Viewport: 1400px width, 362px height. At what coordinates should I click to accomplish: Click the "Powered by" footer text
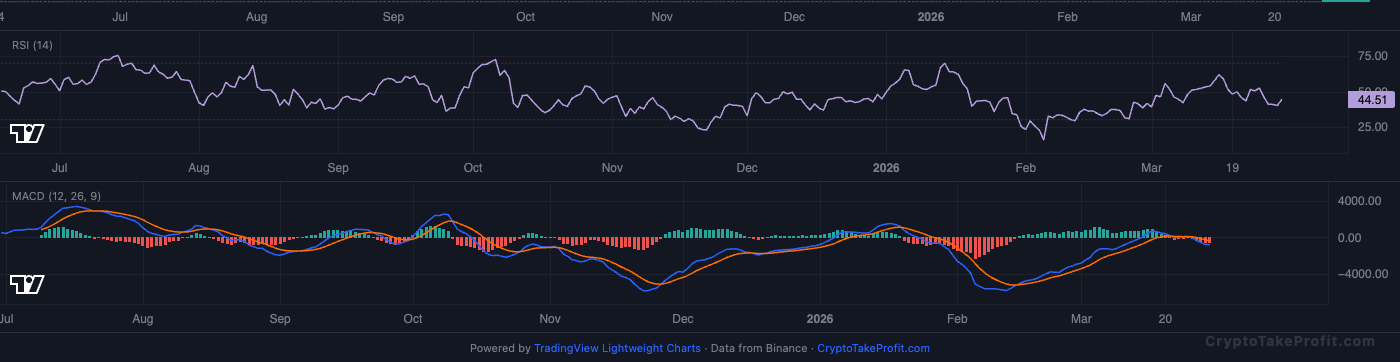click(500, 348)
